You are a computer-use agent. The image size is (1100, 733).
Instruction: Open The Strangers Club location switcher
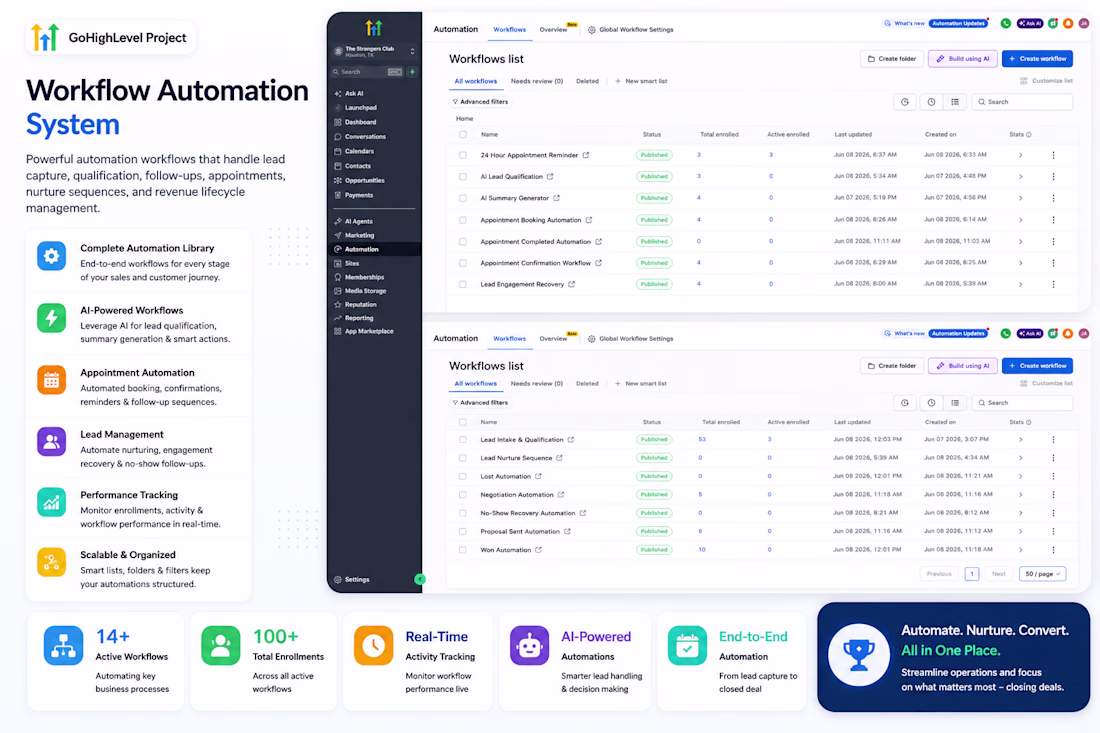pos(375,51)
